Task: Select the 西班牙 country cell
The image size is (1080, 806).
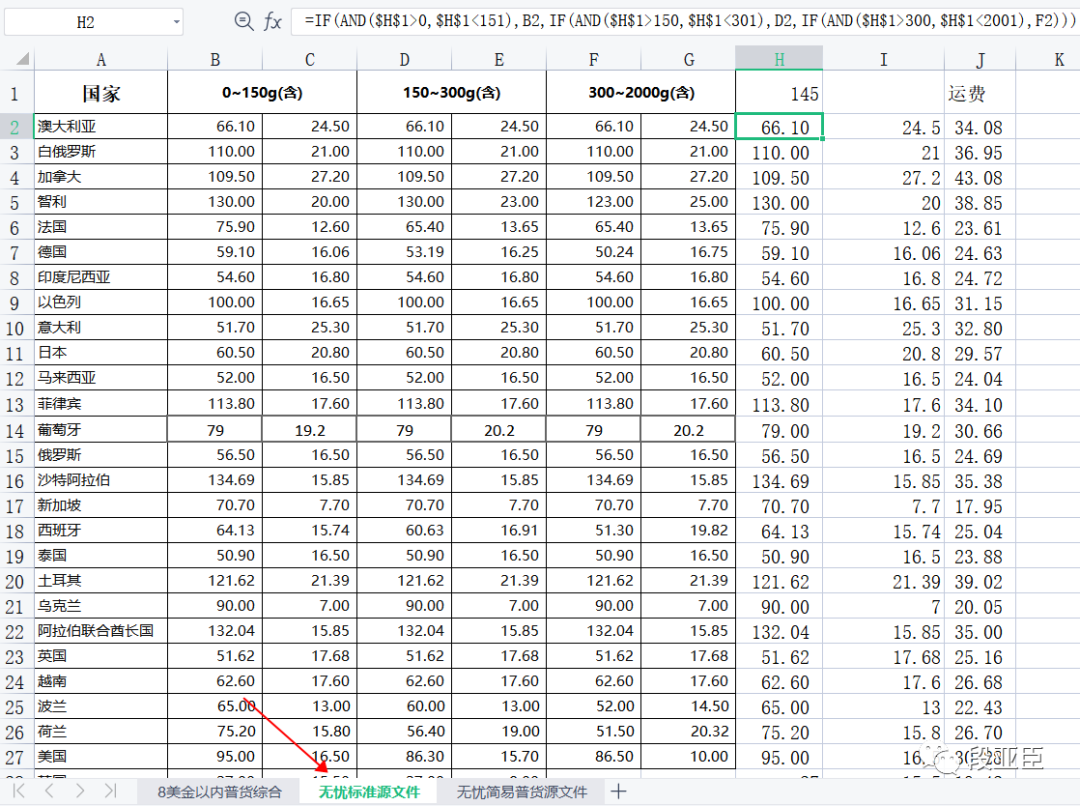Action: tap(101, 530)
